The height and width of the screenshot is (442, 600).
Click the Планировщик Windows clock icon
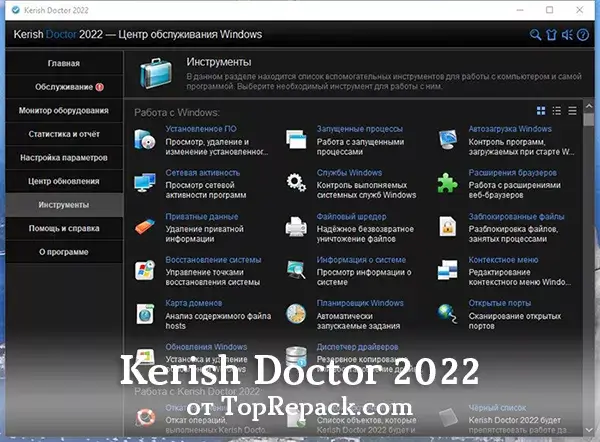[296, 314]
